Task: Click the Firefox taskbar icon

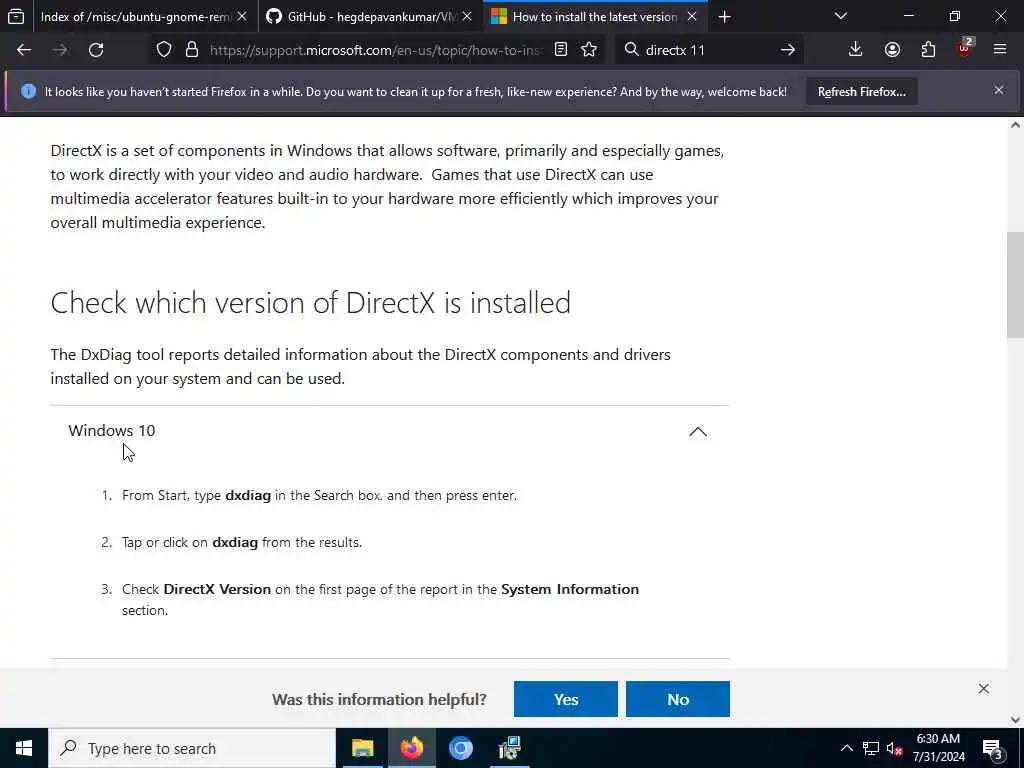Action: 411,748
